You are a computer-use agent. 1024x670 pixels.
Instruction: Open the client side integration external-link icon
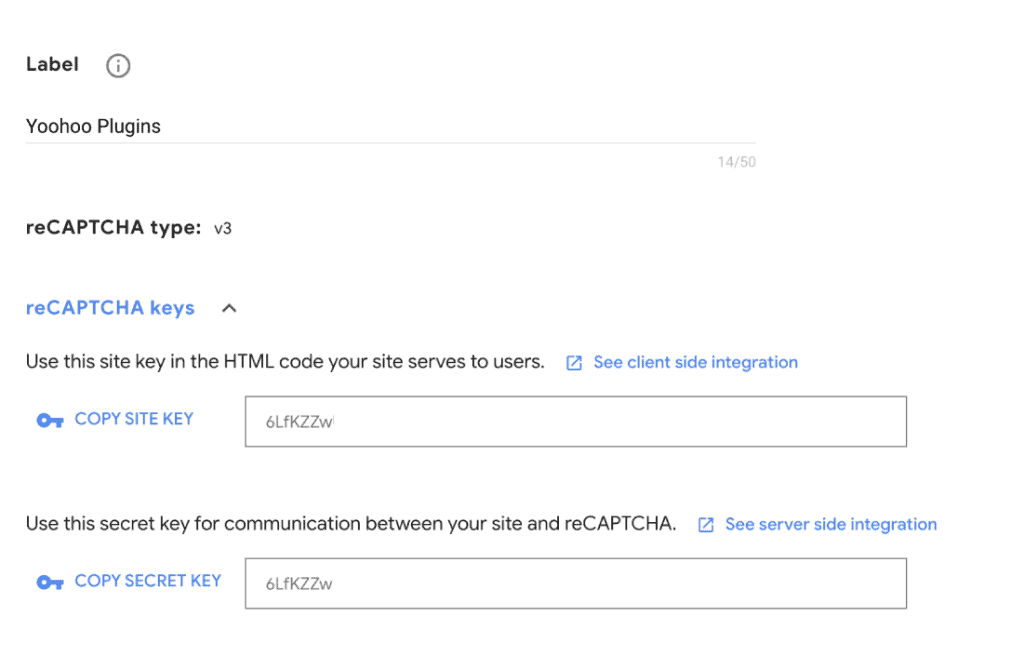coord(574,363)
